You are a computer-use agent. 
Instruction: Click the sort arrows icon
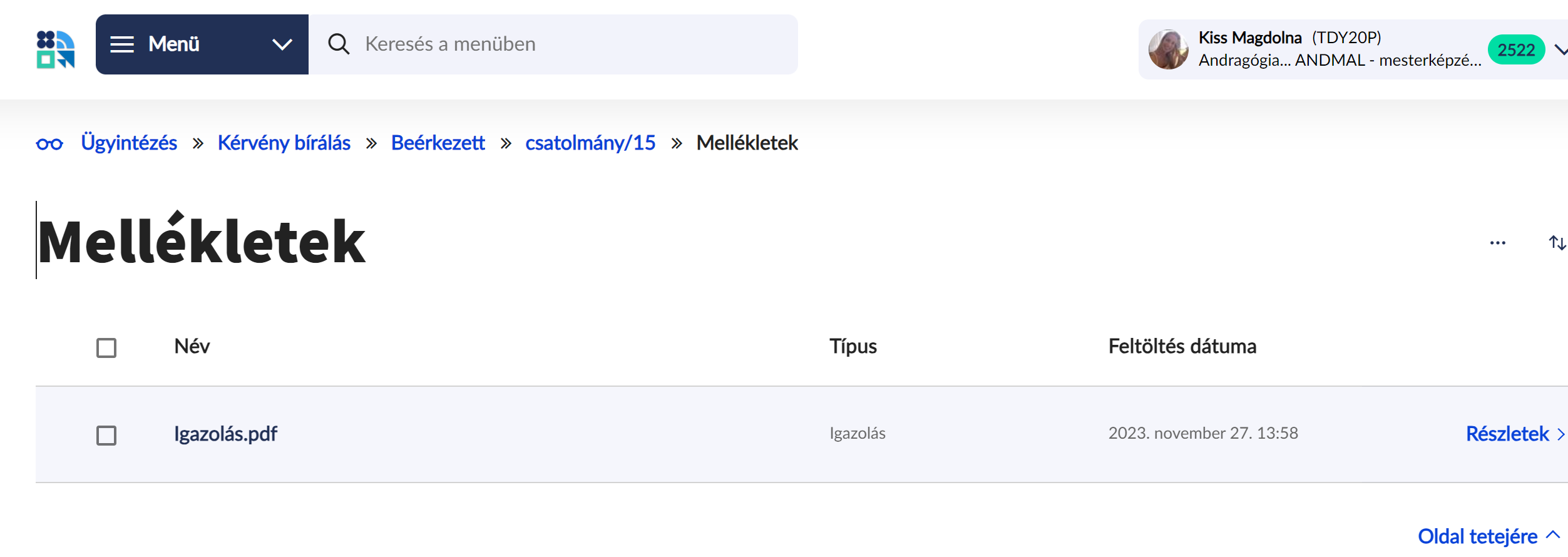[x=1557, y=243]
